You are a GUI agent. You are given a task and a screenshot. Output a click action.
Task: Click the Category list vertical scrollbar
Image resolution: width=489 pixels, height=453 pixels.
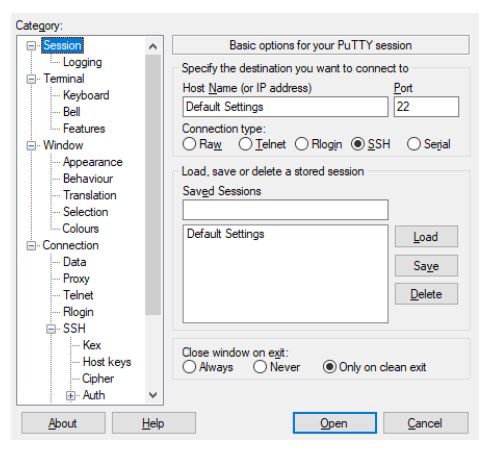[x=153, y=185]
